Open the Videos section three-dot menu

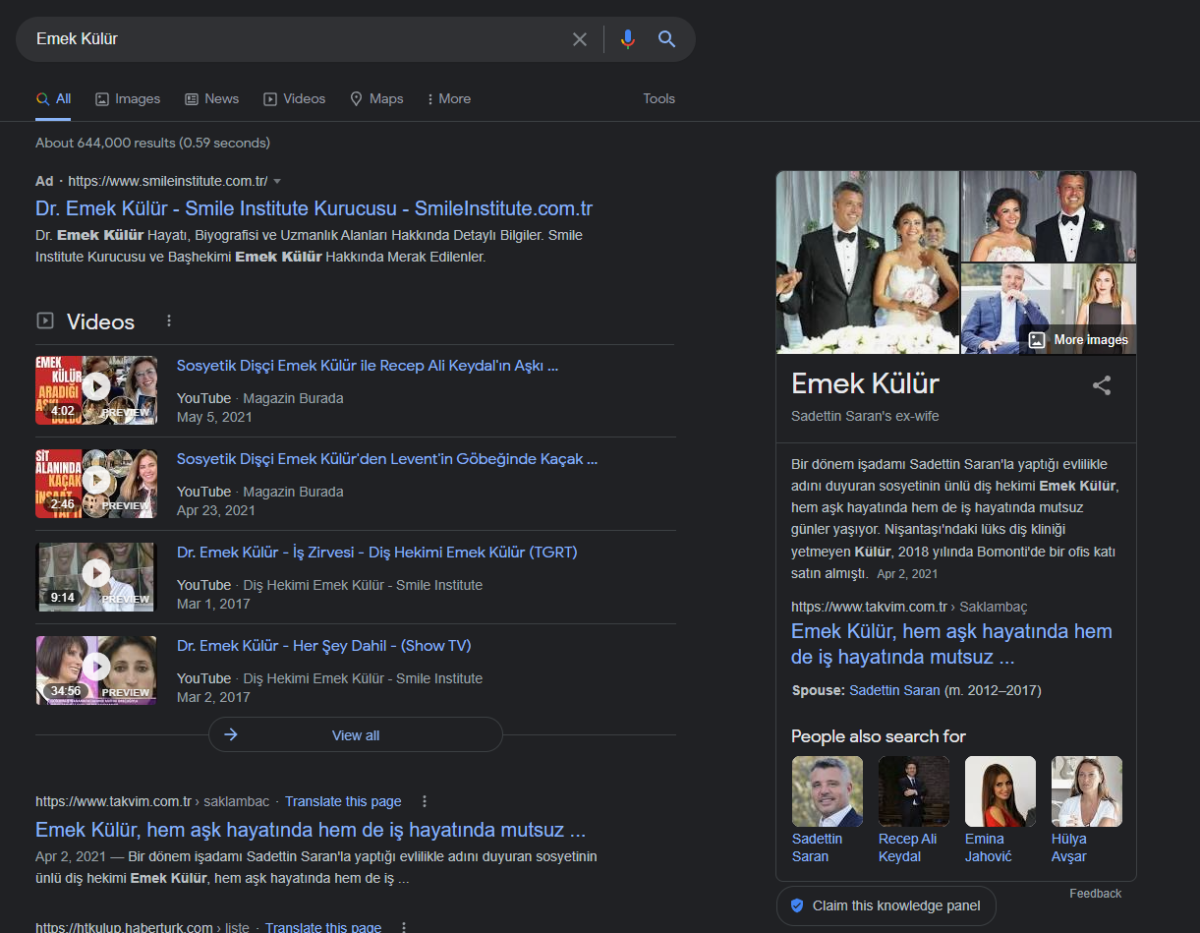pyautogui.click(x=169, y=321)
